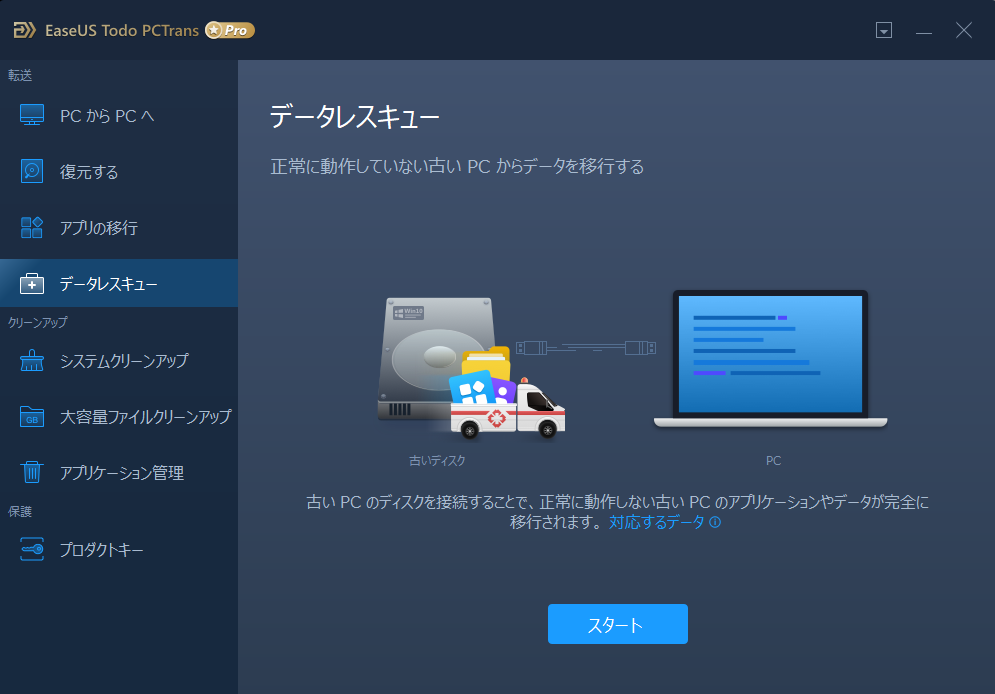Screen dimensions: 995x694
Task: Click the 古いディスク label
Action: 437,461
